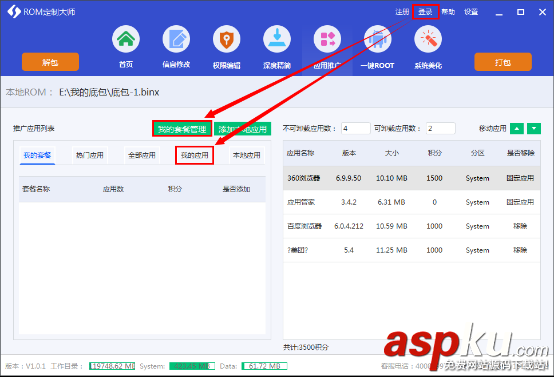Select the 应用管家 app row

[x=412, y=202]
